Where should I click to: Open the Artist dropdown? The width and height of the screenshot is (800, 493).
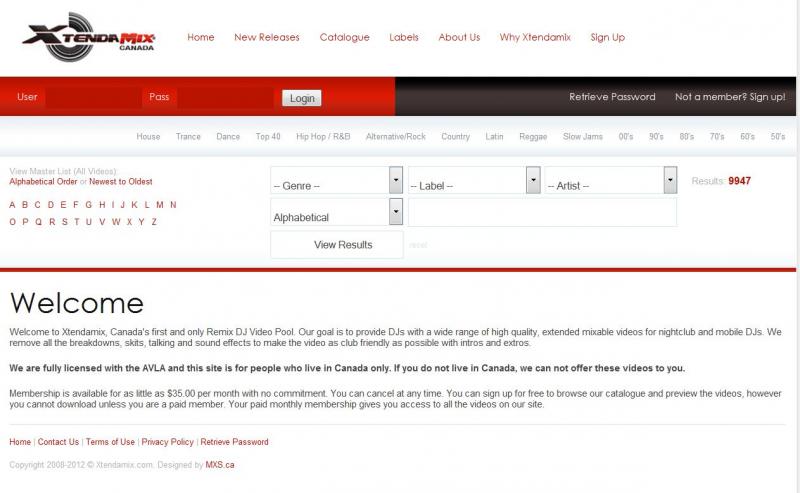(x=611, y=180)
